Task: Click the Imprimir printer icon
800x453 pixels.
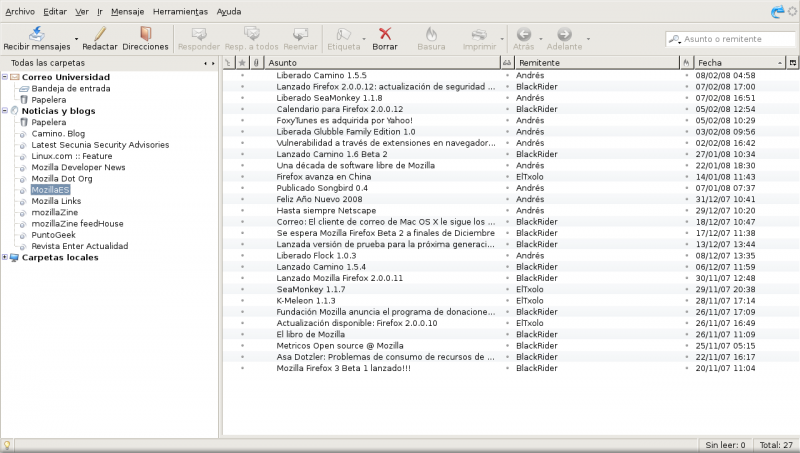Action: (479, 34)
